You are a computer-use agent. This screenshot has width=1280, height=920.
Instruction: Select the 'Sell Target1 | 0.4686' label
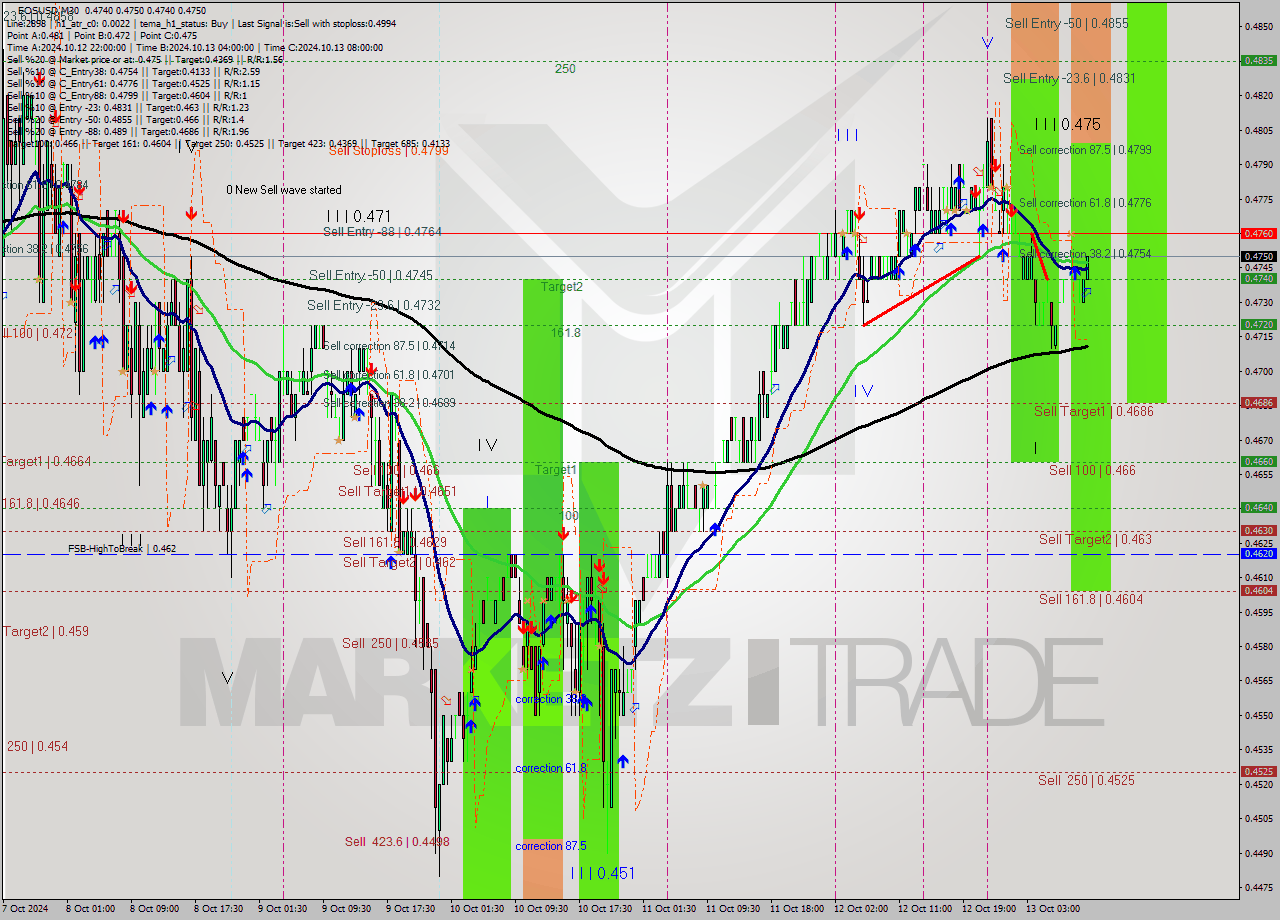point(1093,411)
